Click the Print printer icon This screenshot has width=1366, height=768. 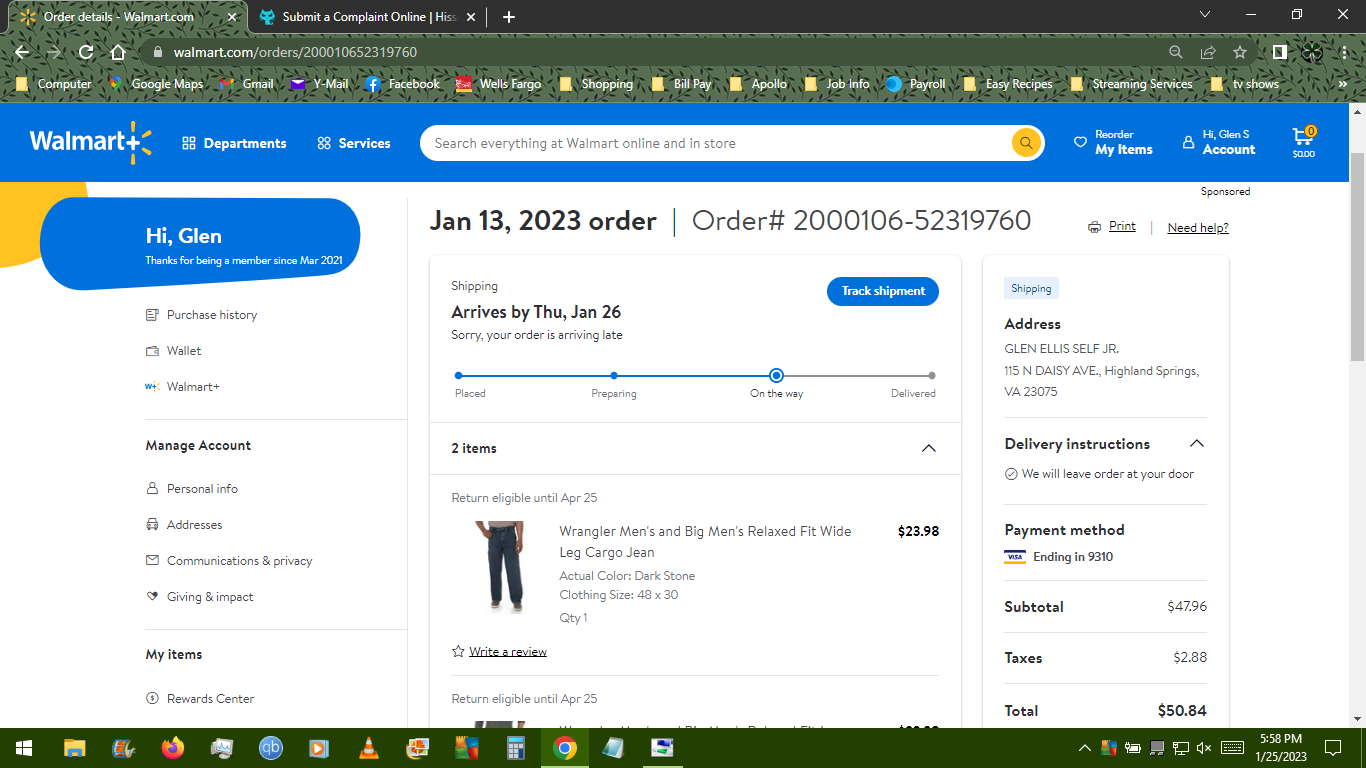pos(1095,227)
